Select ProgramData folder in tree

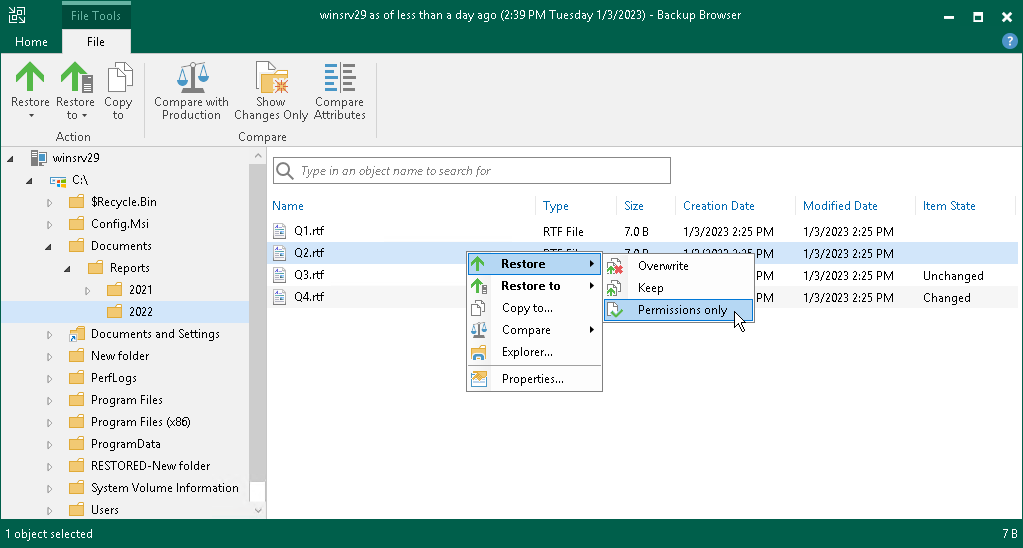pyautogui.click(x=125, y=444)
